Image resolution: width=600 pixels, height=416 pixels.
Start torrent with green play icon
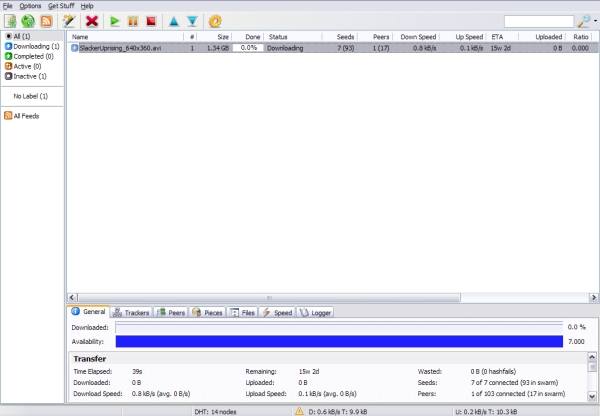[114, 21]
